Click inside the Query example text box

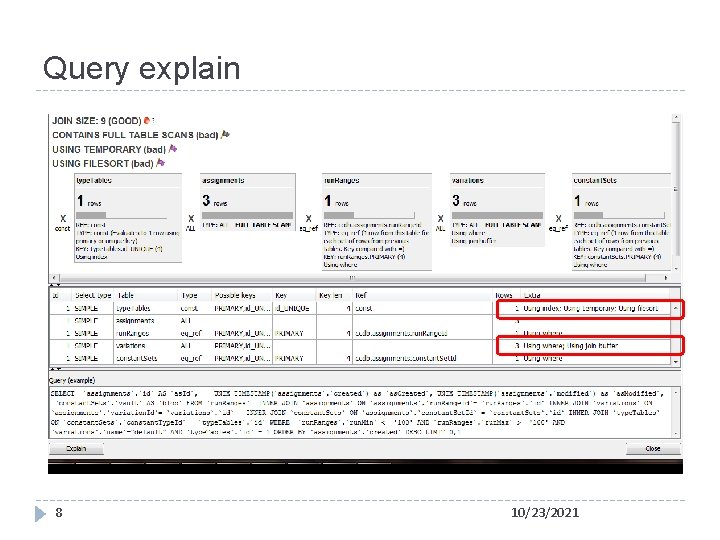tap(360, 412)
